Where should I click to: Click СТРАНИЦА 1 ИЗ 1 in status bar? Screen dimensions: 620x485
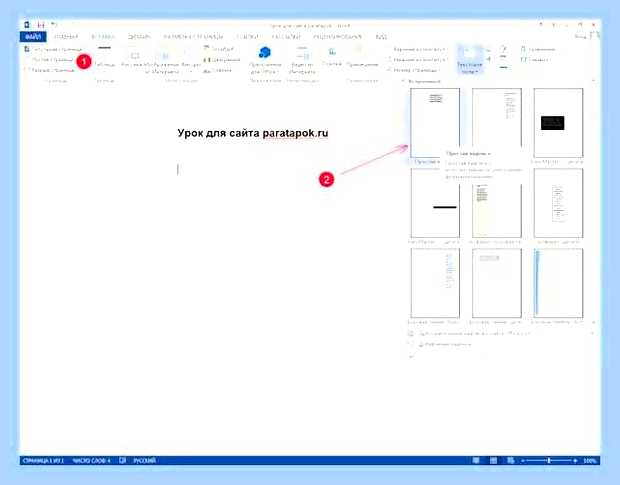point(43,460)
